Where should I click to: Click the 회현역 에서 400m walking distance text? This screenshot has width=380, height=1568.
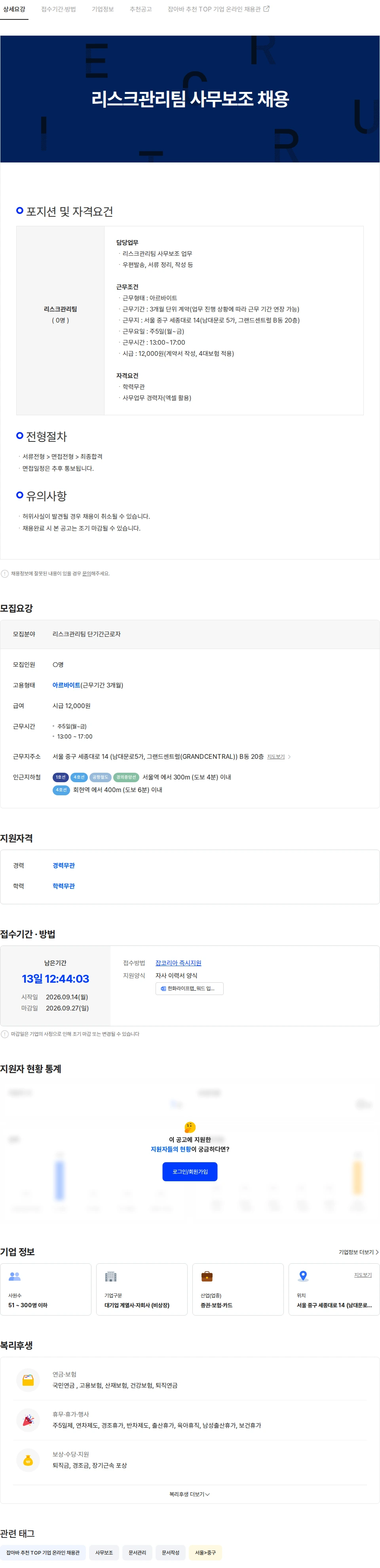117,790
